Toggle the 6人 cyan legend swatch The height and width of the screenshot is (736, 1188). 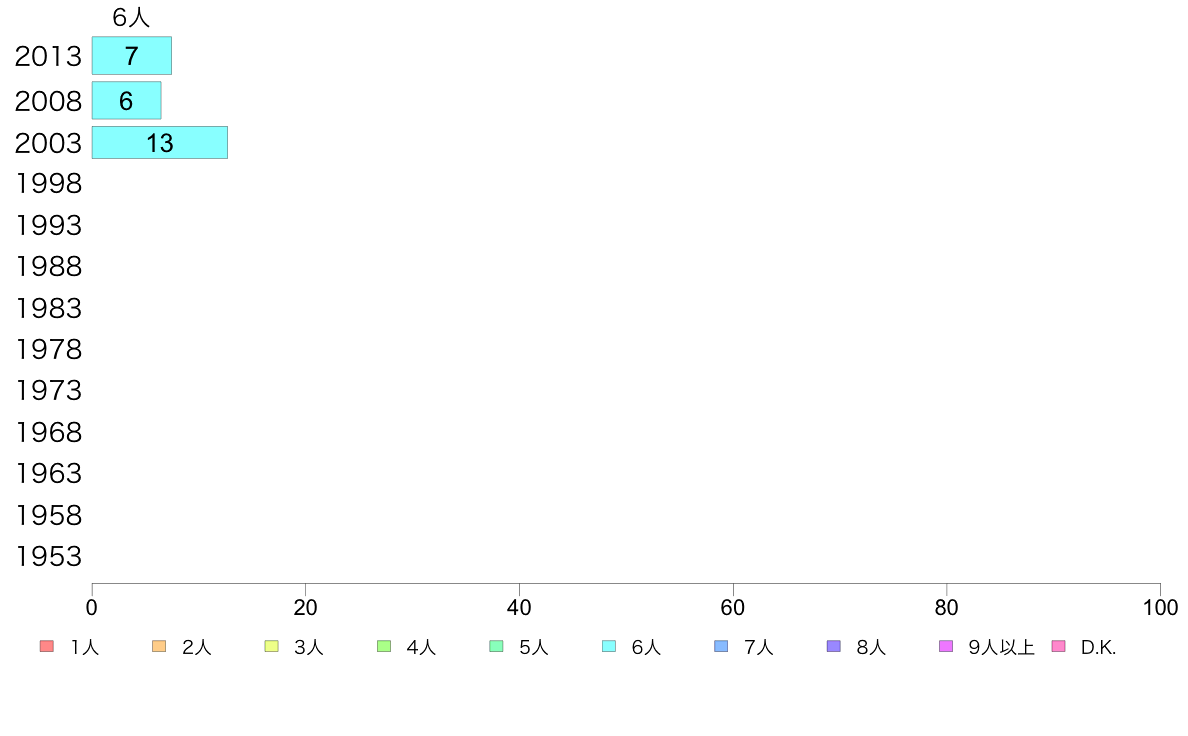pyautogui.click(x=608, y=647)
